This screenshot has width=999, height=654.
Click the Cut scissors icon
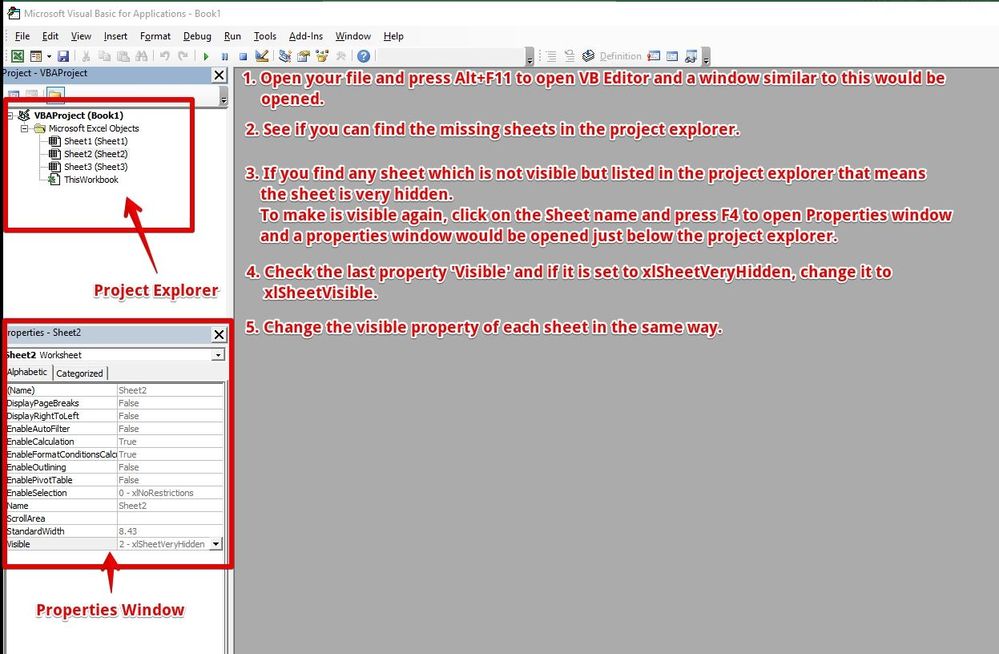point(86,56)
